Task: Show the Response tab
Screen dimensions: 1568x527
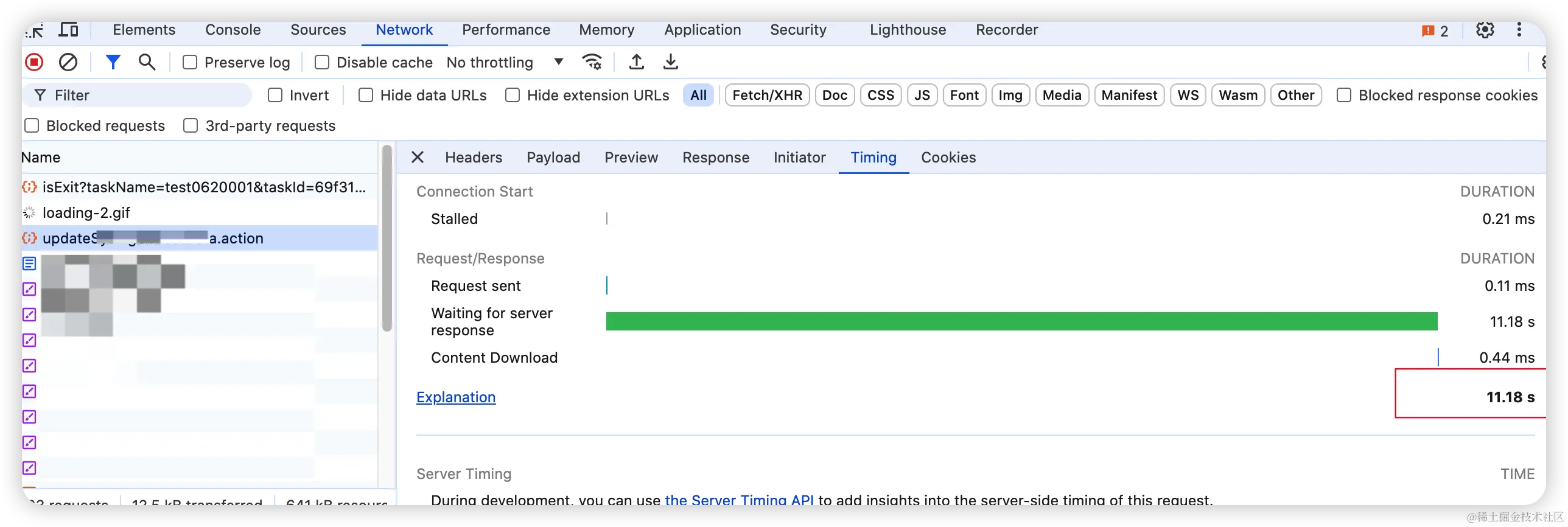Action: click(x=716, y=158)
